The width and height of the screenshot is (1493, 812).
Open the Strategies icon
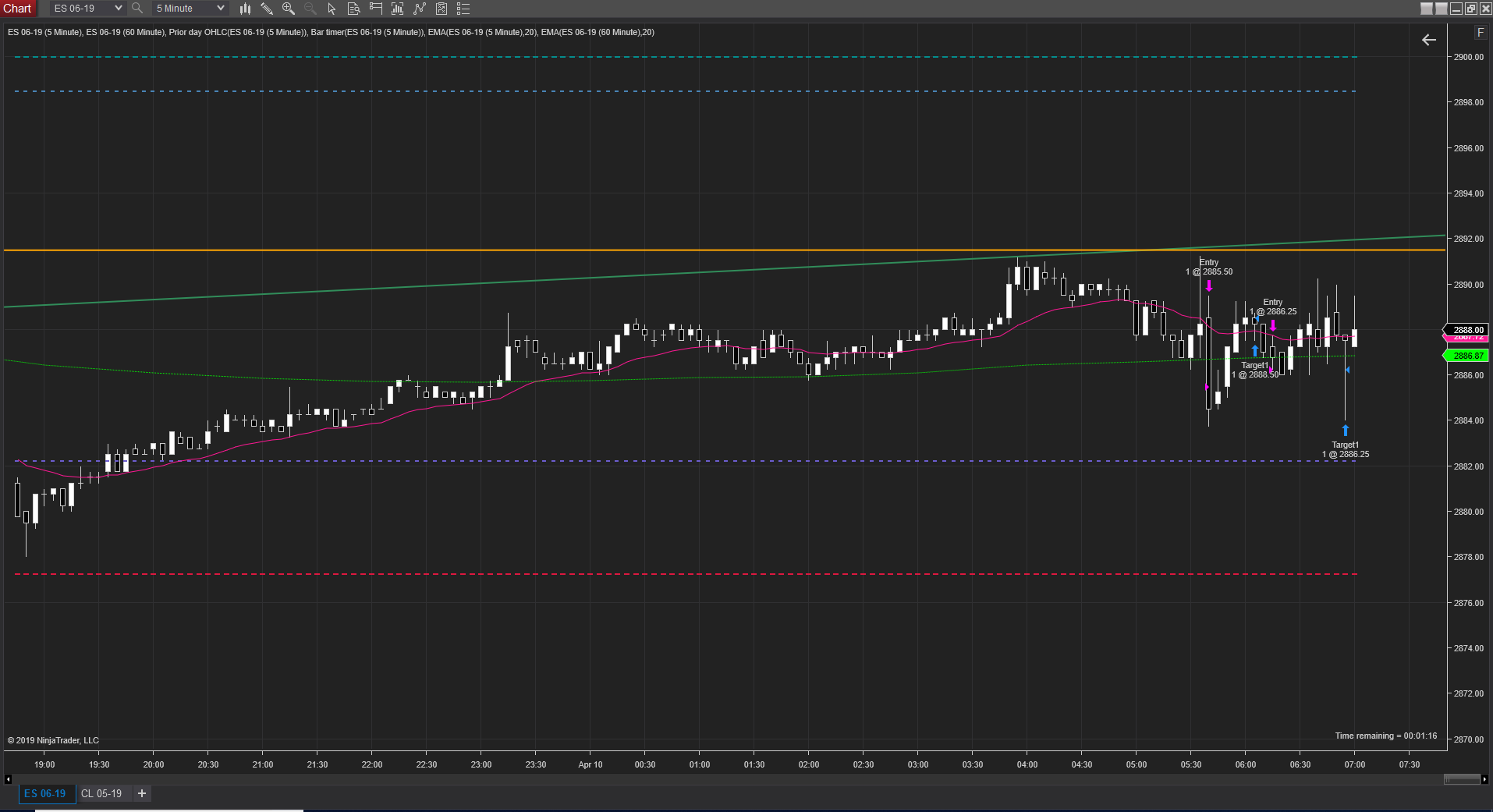coord(442,9)
